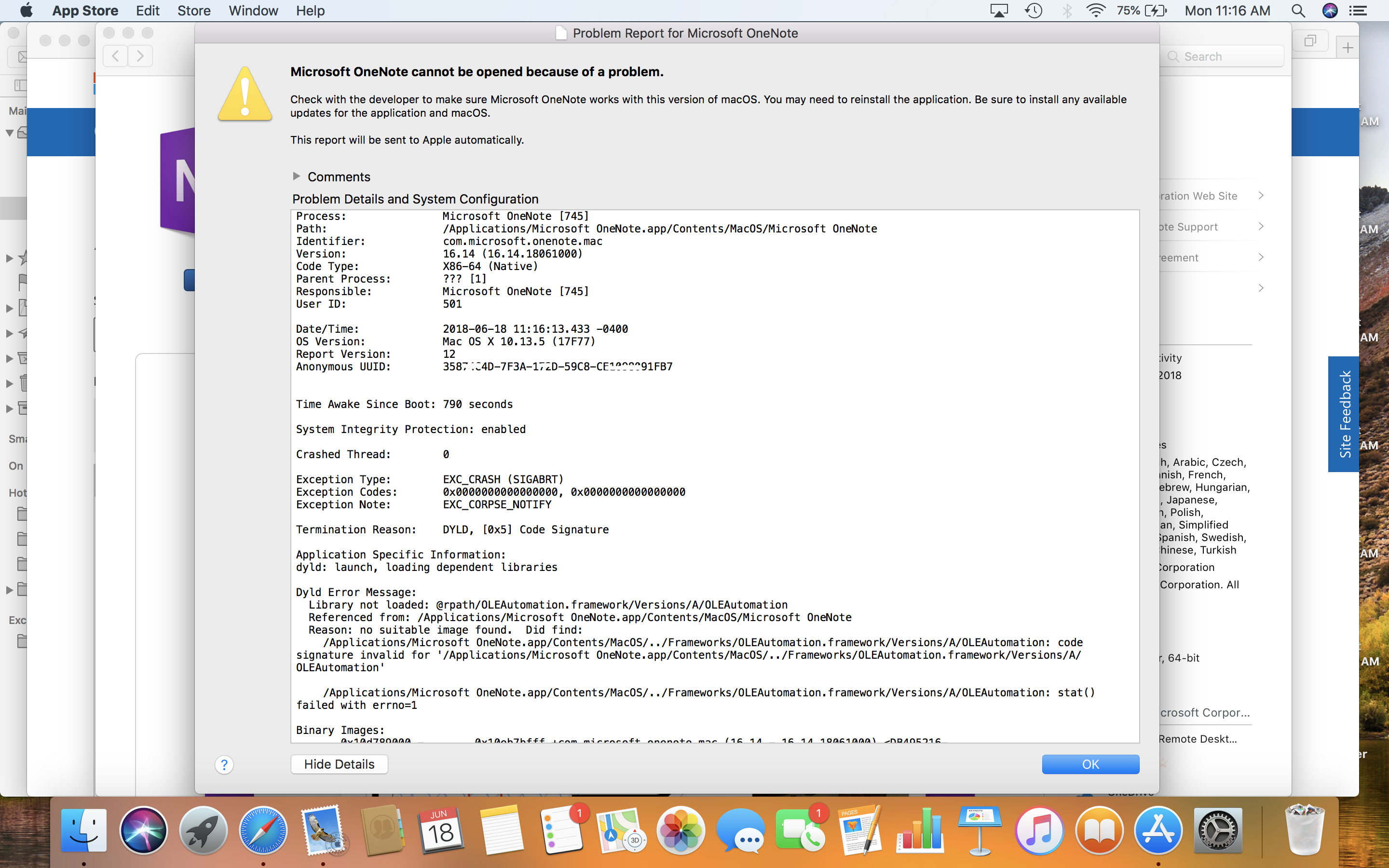Open Notification Center list icon
1389x868 pixels.
1358,10
